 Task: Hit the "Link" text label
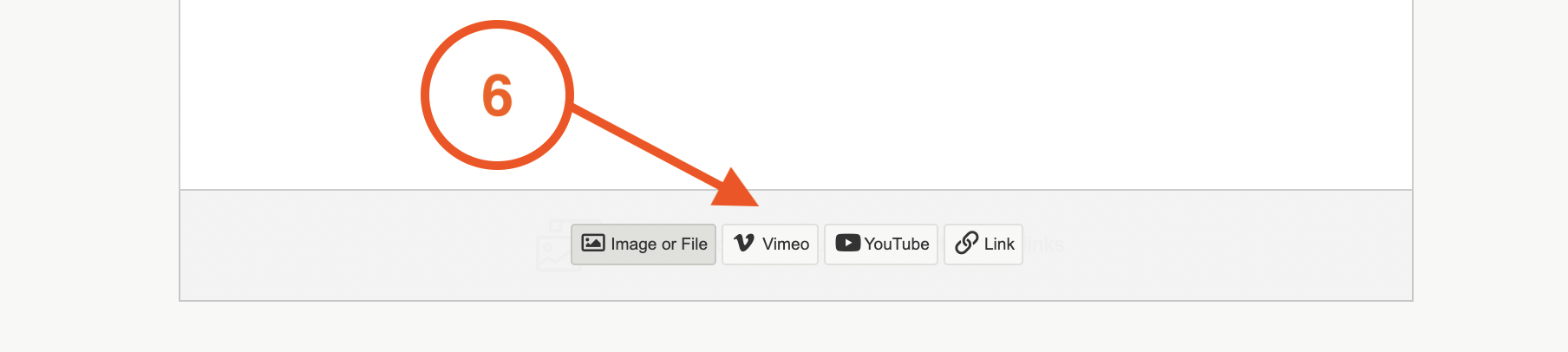point(999,244)
